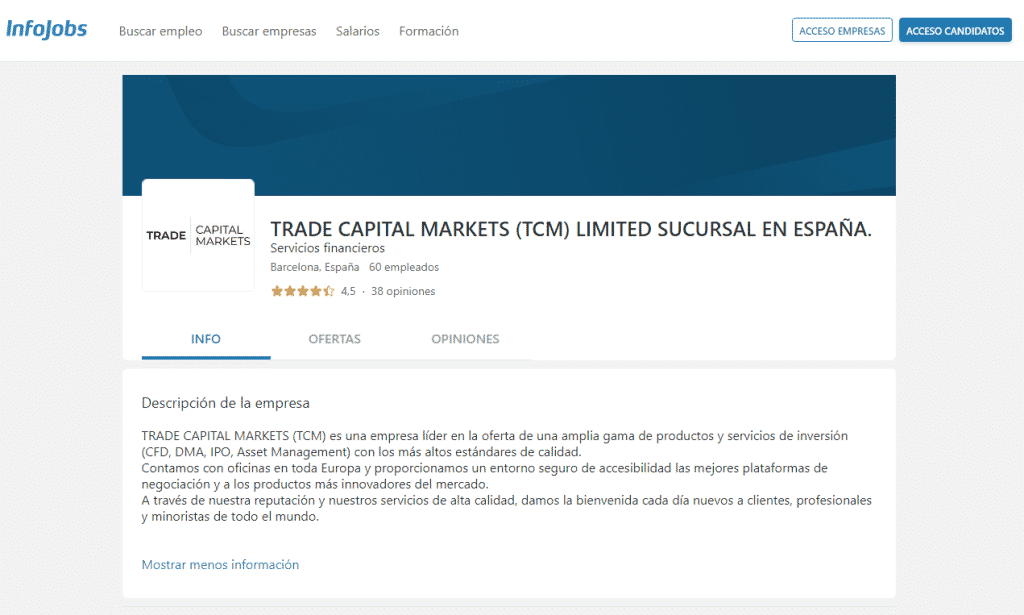Click the Servicios financieros label
The width and height of the screenshot is (1024, 615).
point(327,248)
